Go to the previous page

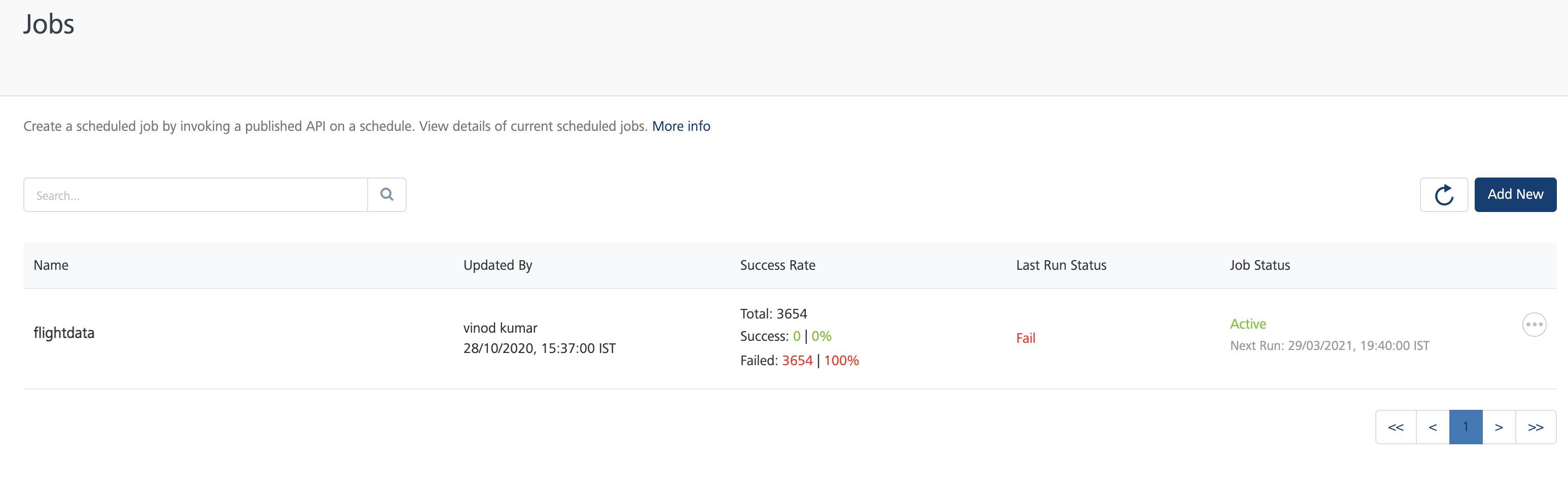[1432, 428]
